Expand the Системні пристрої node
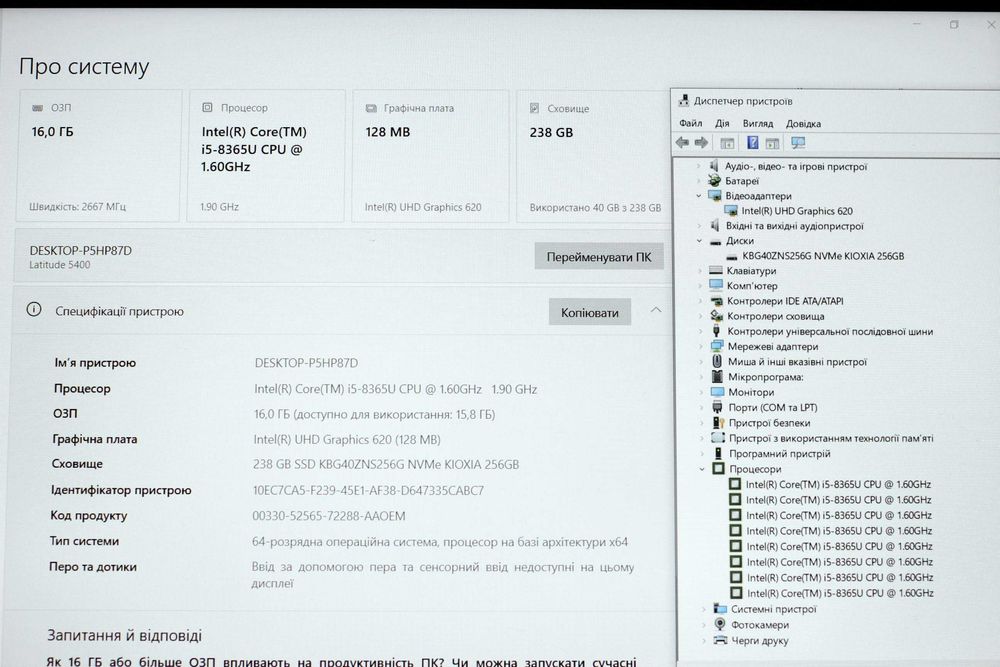This screenshot has width=1000, height=667. (703, 610)
